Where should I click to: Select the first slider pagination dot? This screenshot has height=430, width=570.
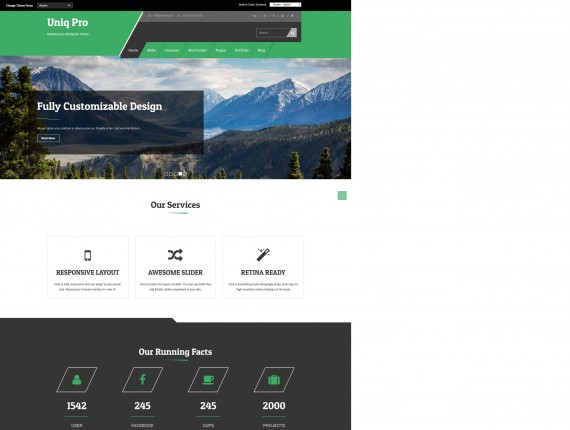(x=166, y=174)
